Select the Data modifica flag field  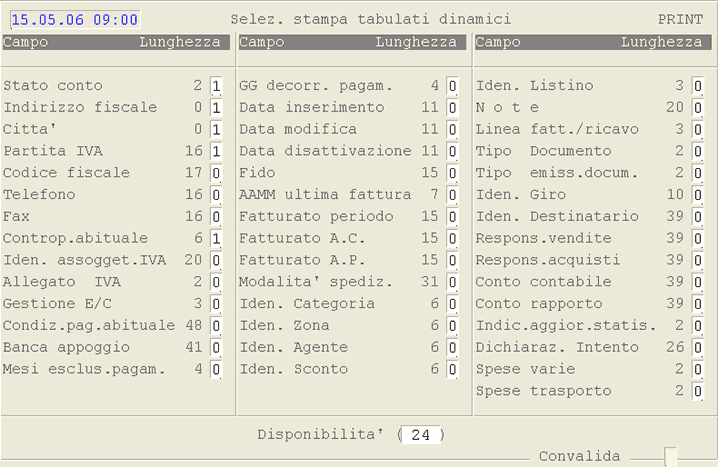tap(452, 130)
